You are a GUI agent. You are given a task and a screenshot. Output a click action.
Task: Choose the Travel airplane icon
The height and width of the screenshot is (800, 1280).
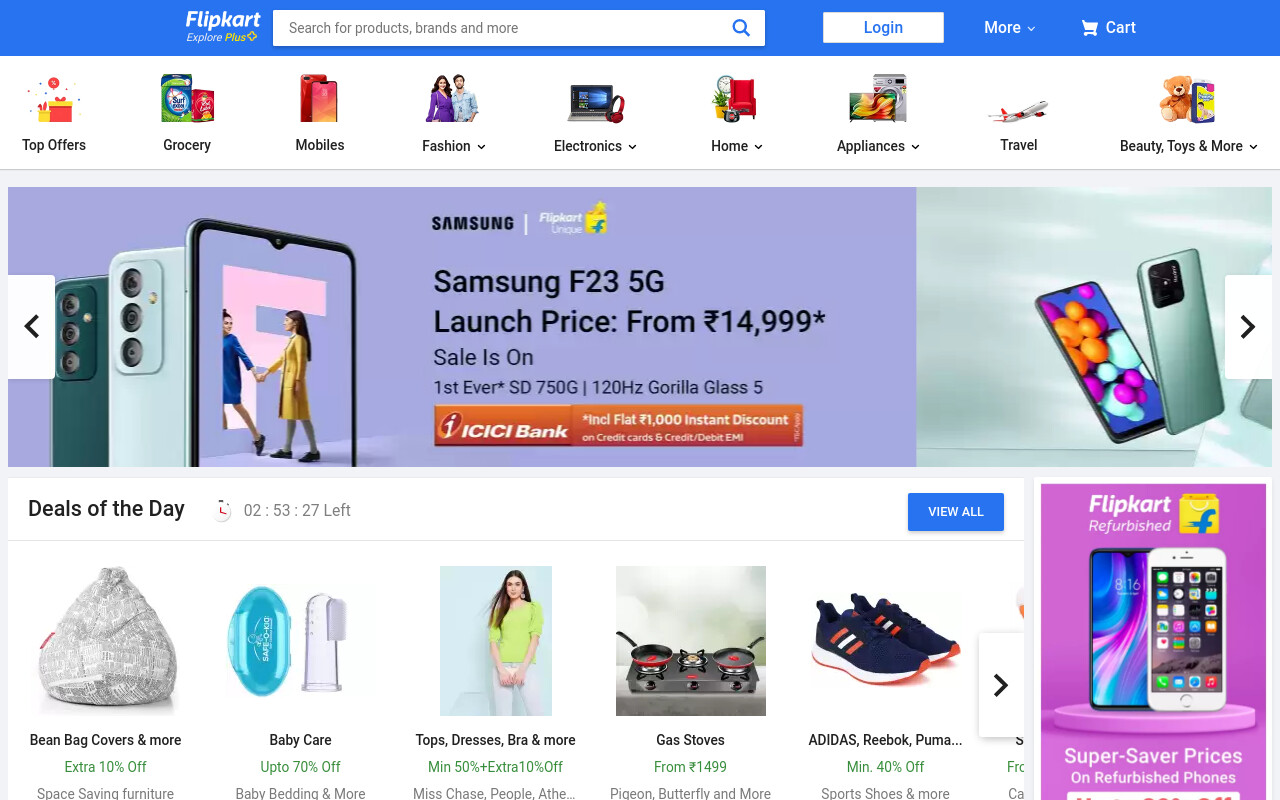click(1018, 109)
